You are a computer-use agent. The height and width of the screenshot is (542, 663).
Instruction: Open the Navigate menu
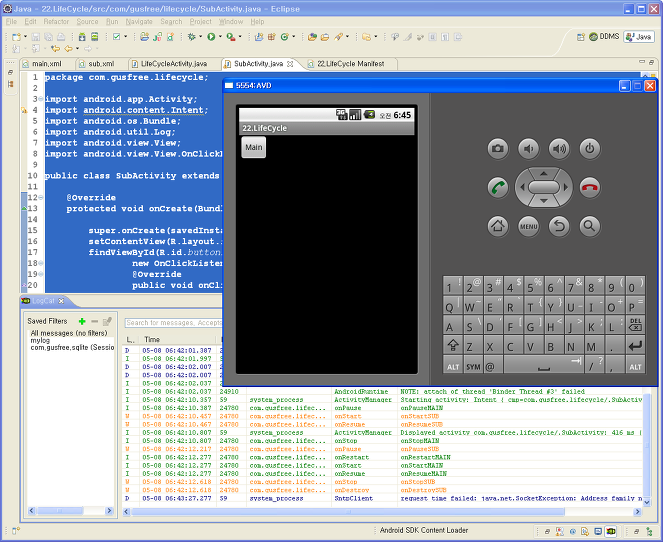[x=139, y=22]
